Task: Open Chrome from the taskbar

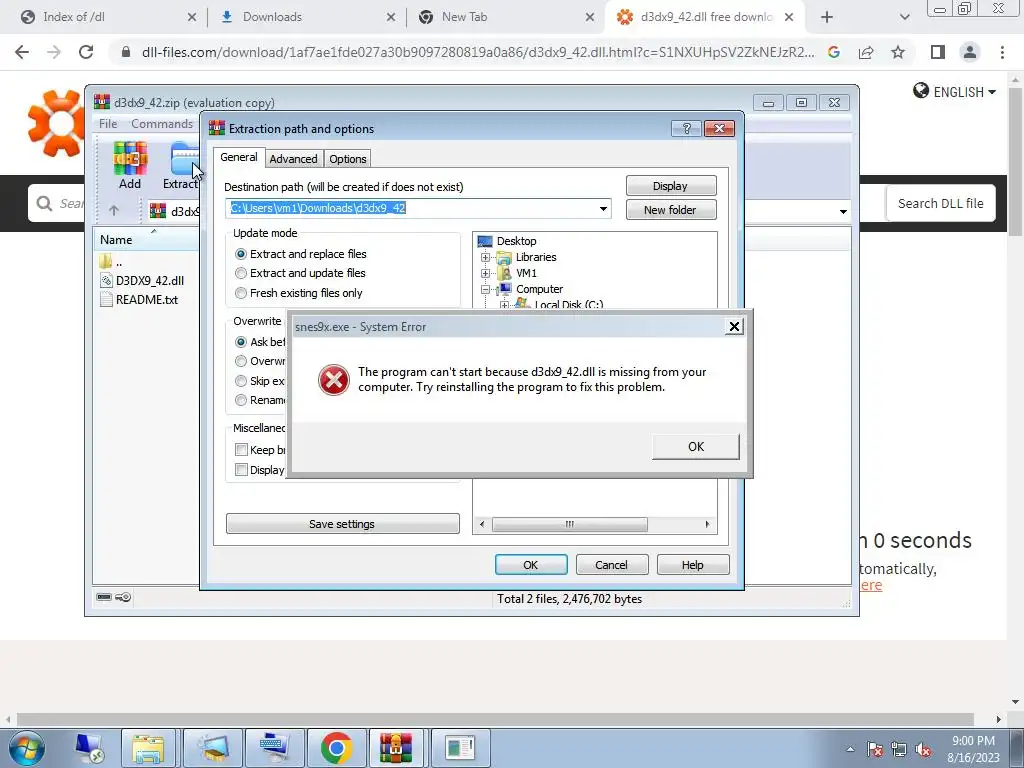Action: point(336,748)
